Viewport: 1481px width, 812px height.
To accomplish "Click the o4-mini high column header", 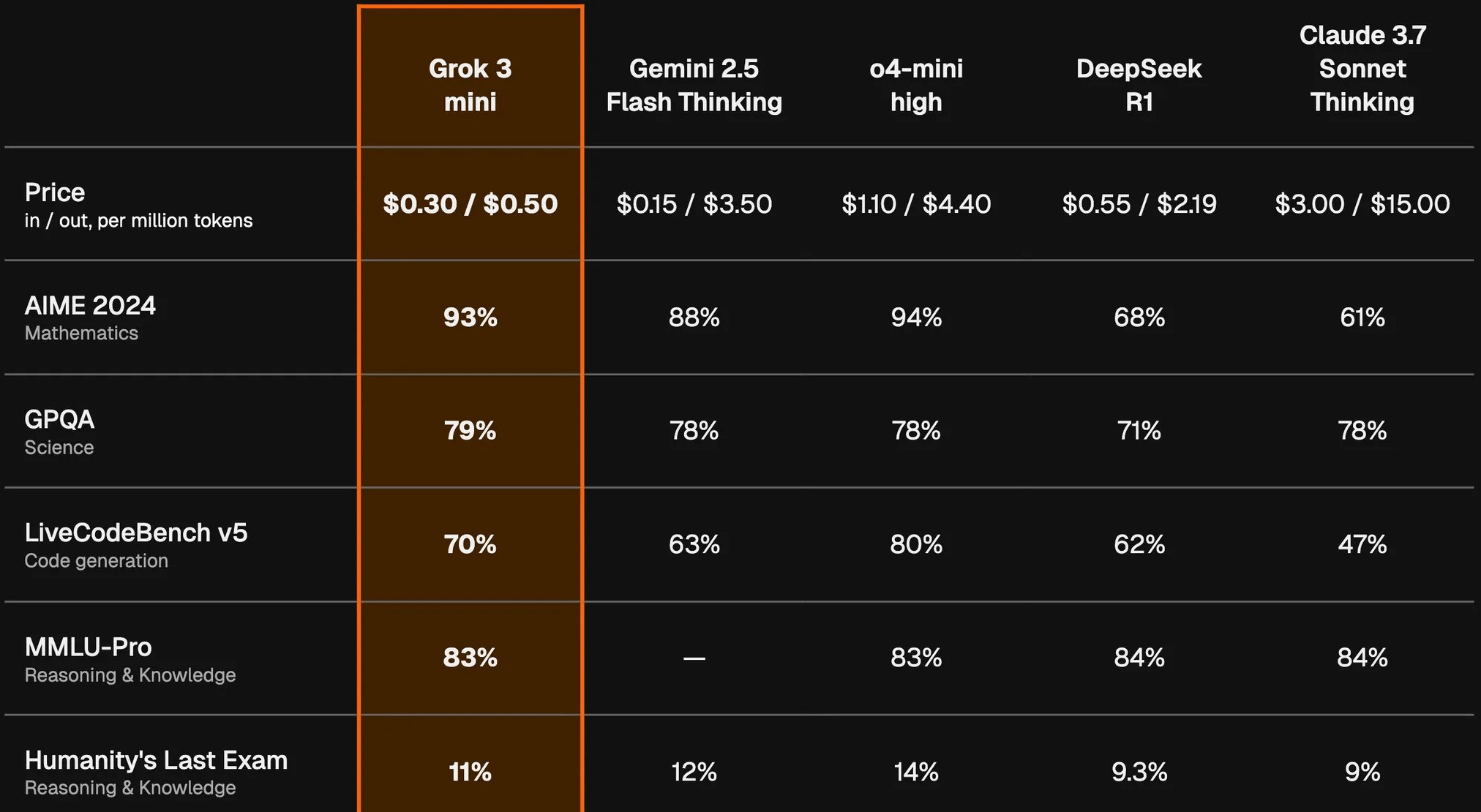I will [x=916, y=85].
